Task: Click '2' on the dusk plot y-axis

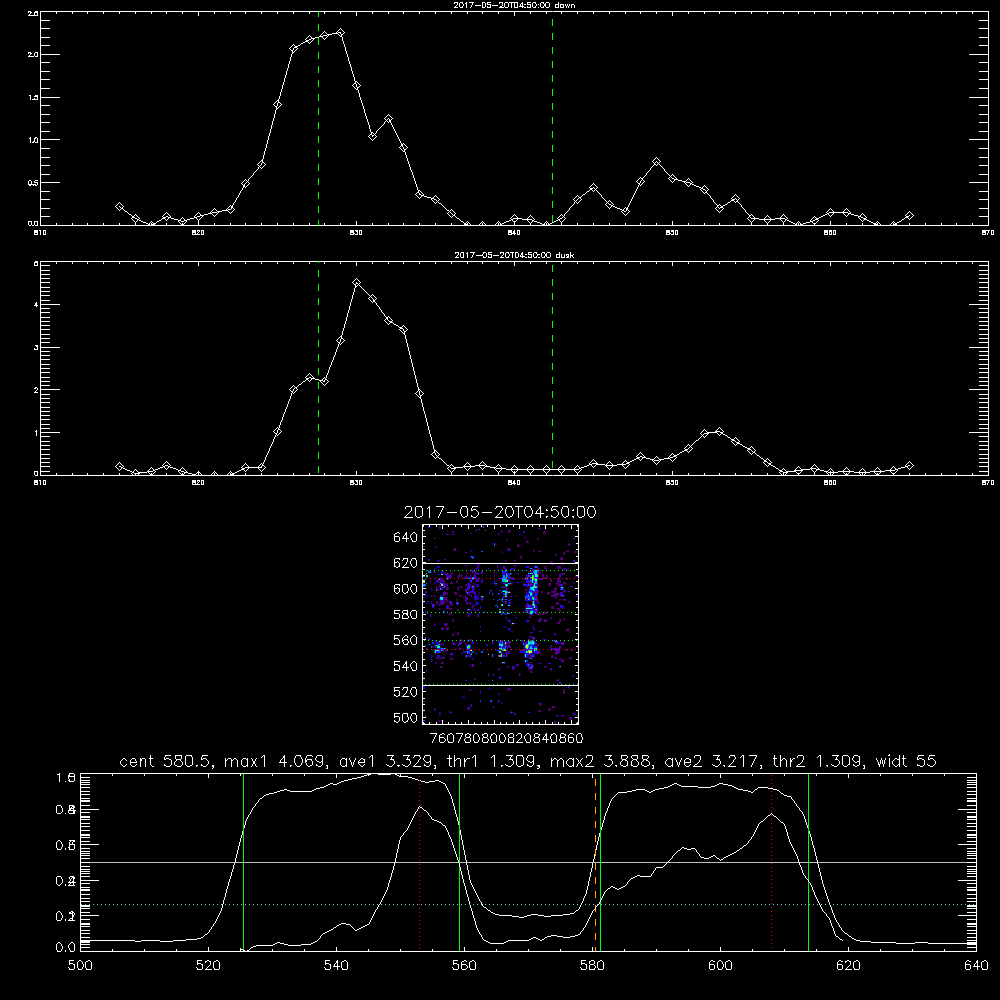Action: pyautogui.click(x=36, y=390)
